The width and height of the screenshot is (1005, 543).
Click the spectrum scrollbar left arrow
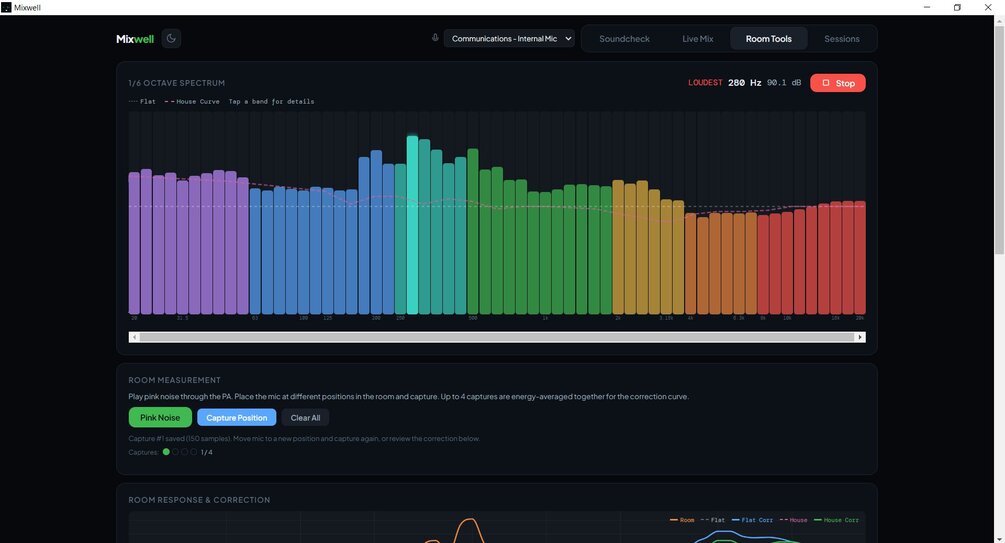pyautogui.click(x=134, y=337)
